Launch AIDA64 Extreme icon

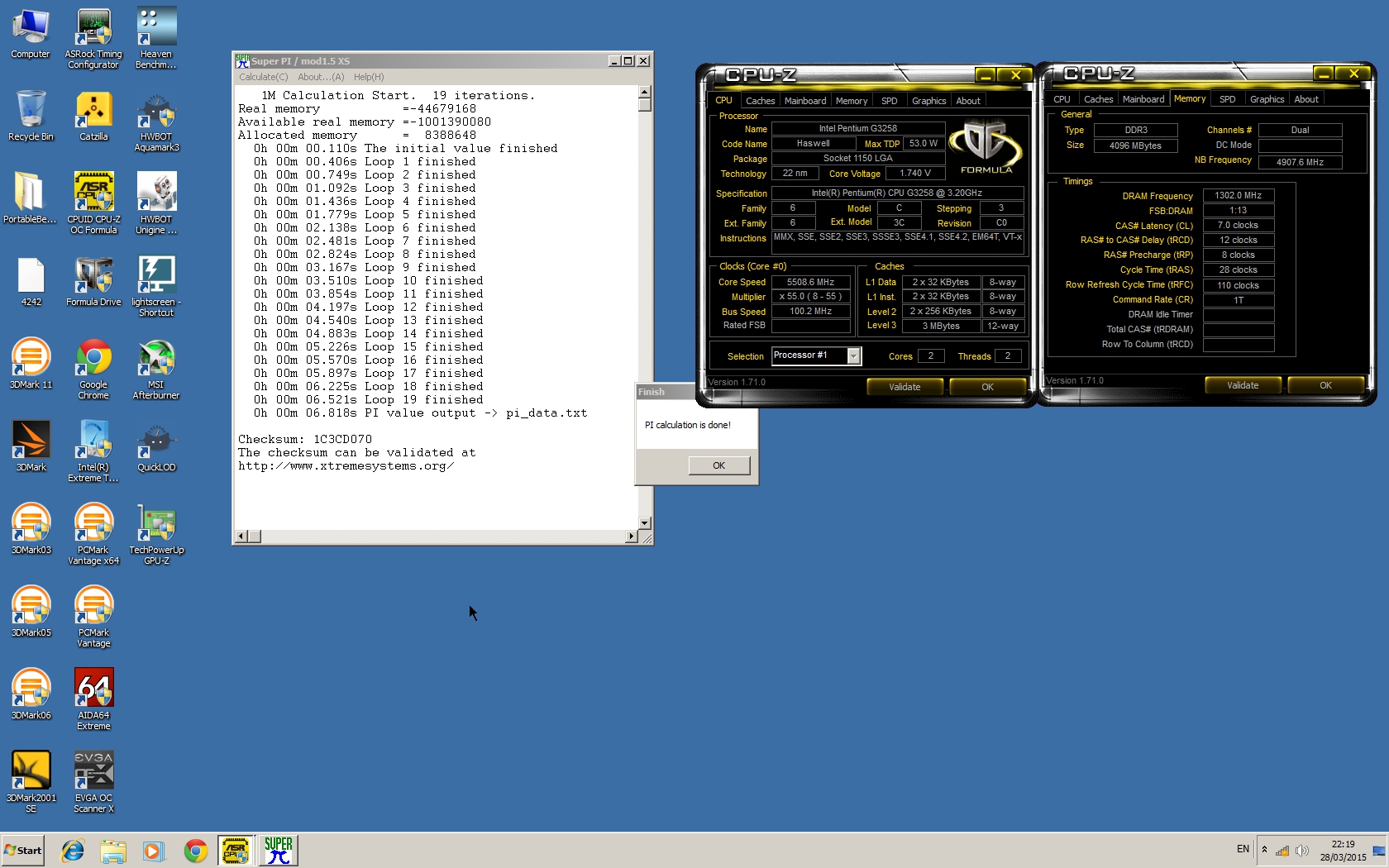click(93, 699)
